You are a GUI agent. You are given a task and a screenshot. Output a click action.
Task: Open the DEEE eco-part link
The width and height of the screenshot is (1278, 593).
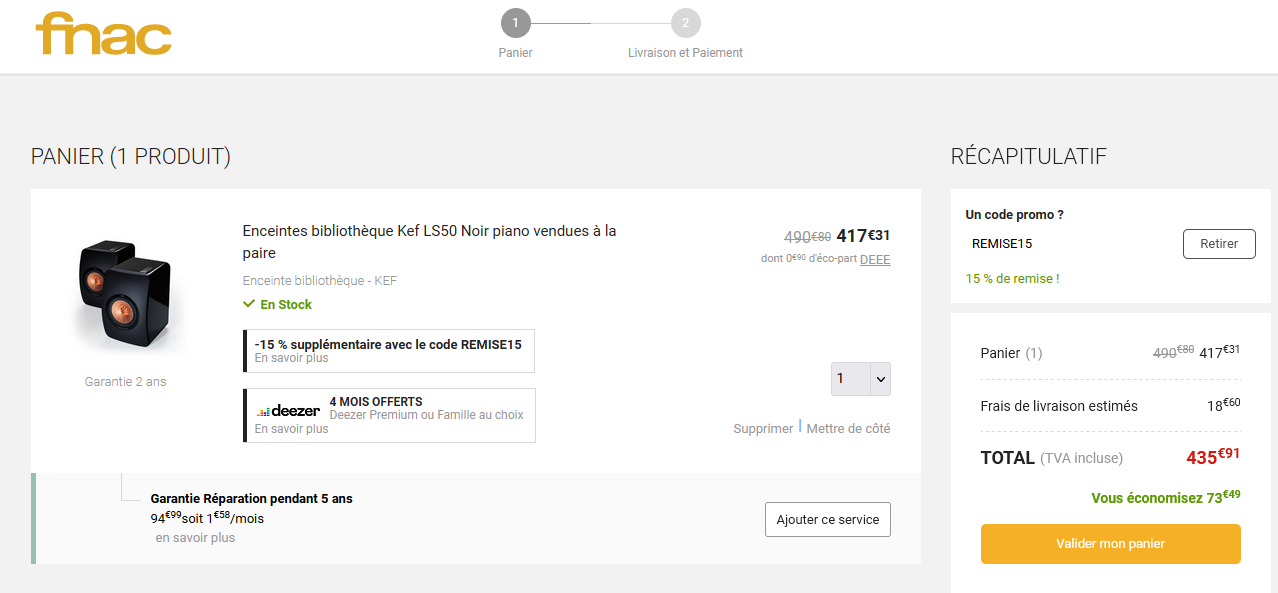point(874,260)
